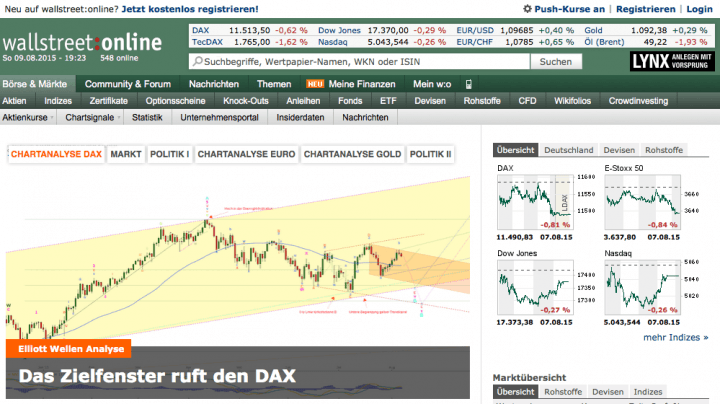Switch to the Deutschland tab
This screenshot has height=404, width=720.
click(x=568, y=150)
